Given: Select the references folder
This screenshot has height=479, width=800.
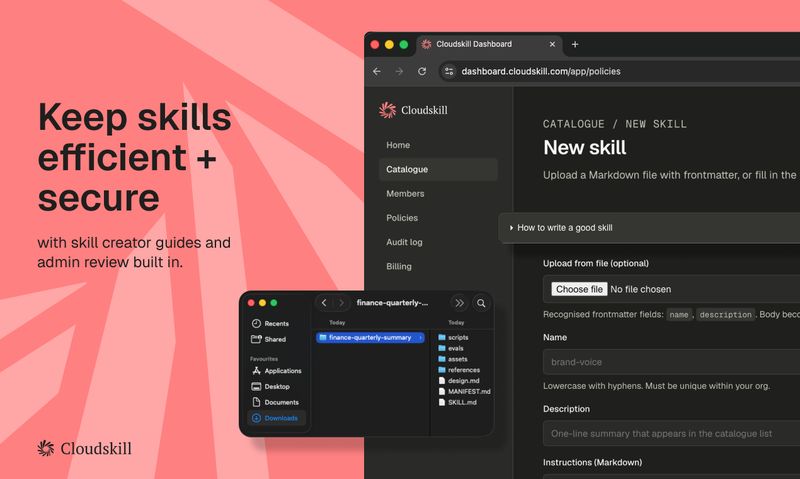Looking at the screenshot, I should tap(459, 370).
